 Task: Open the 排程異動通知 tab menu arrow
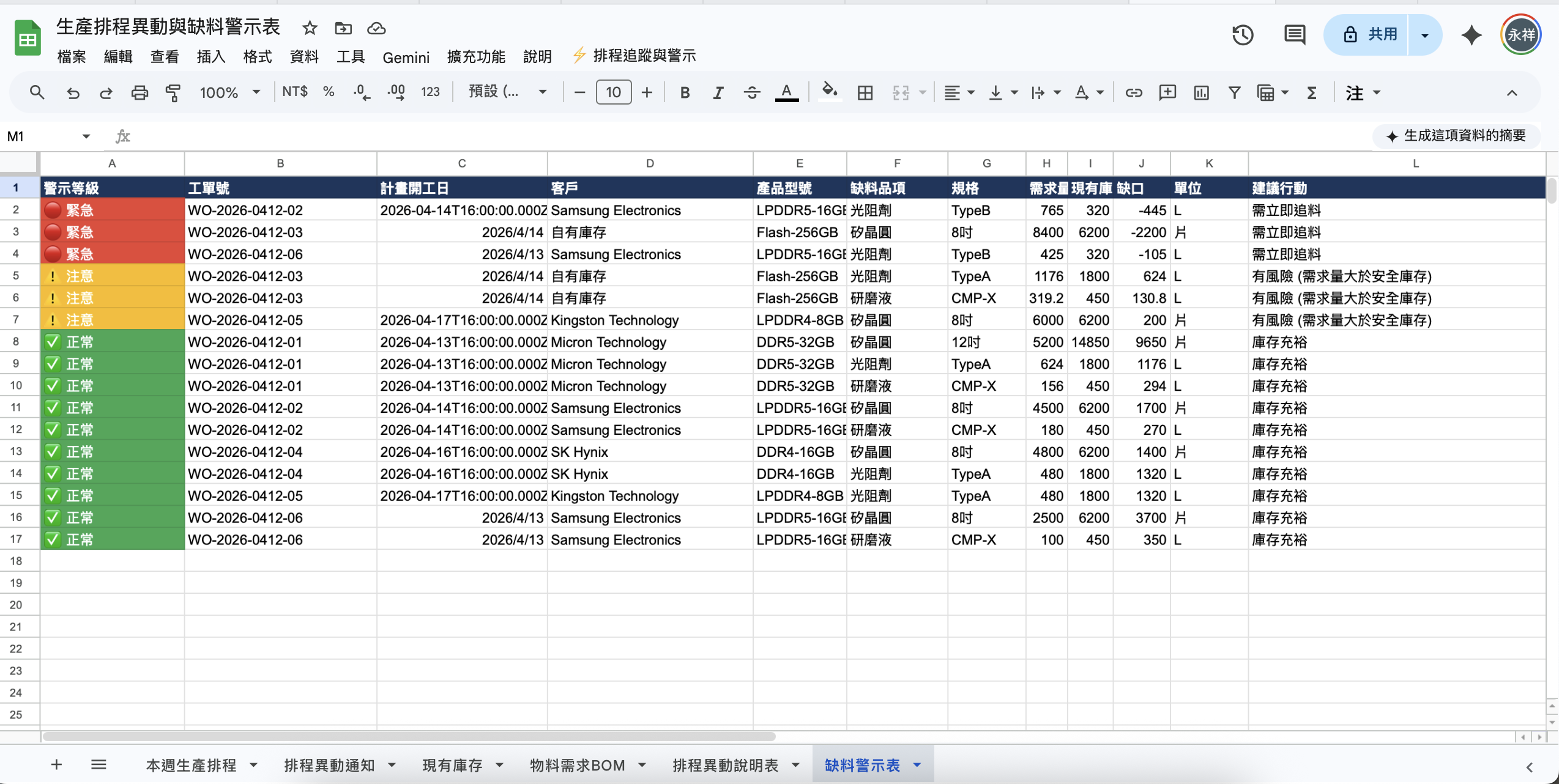click(392, 765)
